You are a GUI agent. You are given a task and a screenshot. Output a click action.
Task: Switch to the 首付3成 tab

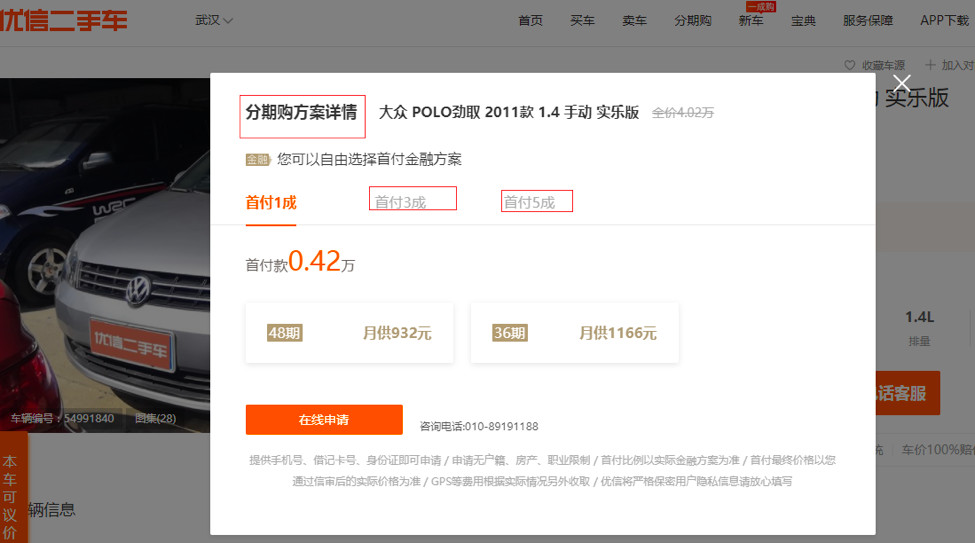click(400, 203)
